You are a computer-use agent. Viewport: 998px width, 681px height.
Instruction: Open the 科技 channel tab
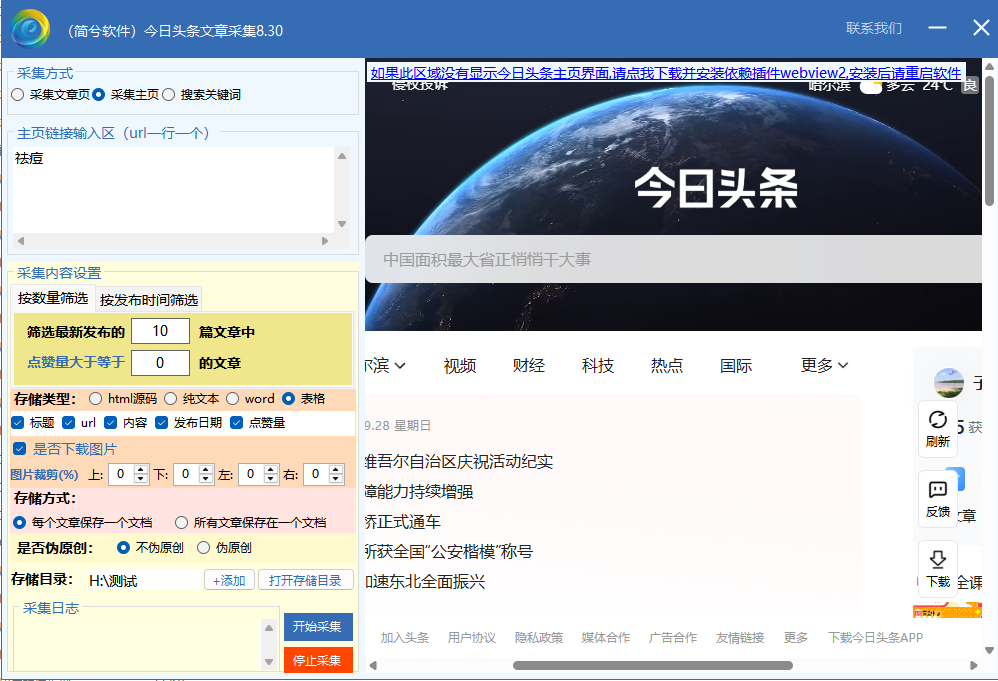[597, 366]
